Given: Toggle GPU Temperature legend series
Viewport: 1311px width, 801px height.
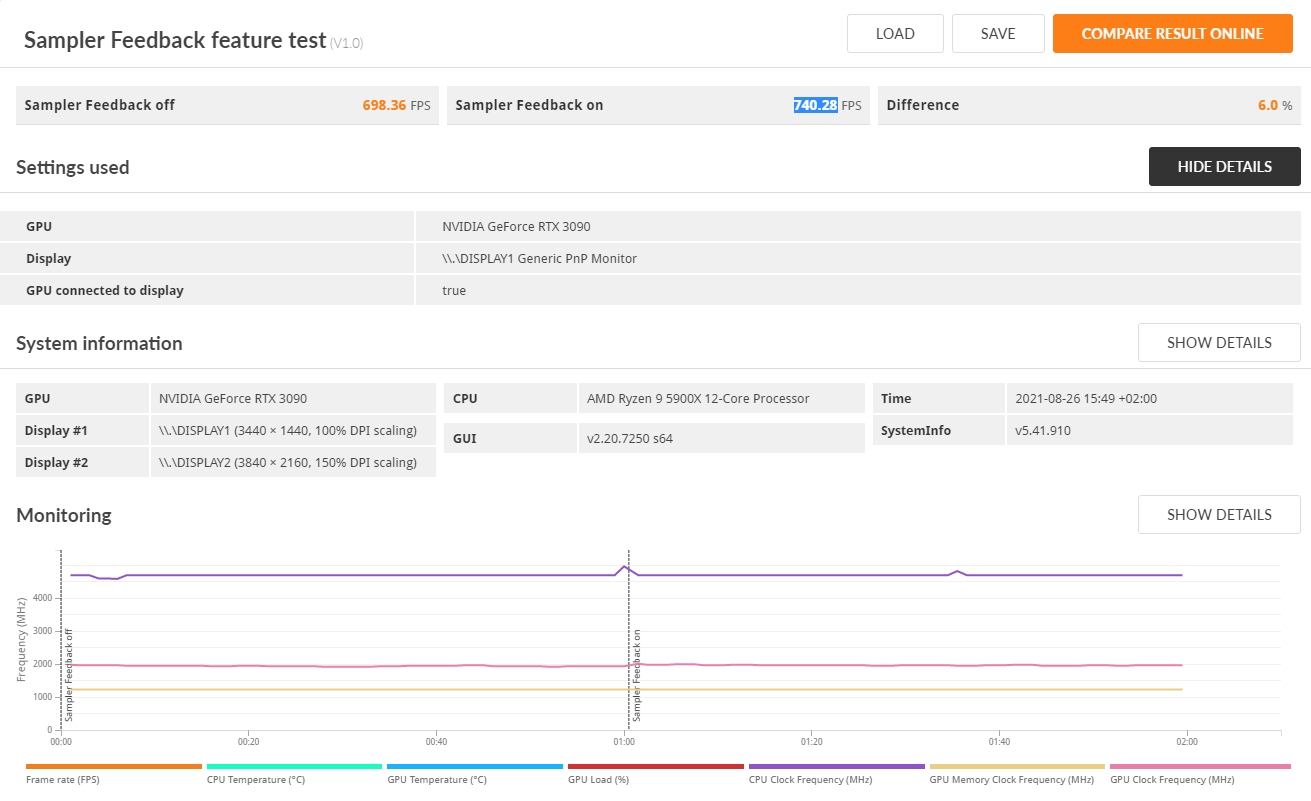Looking at the screenshot, I should click(474, 775).
